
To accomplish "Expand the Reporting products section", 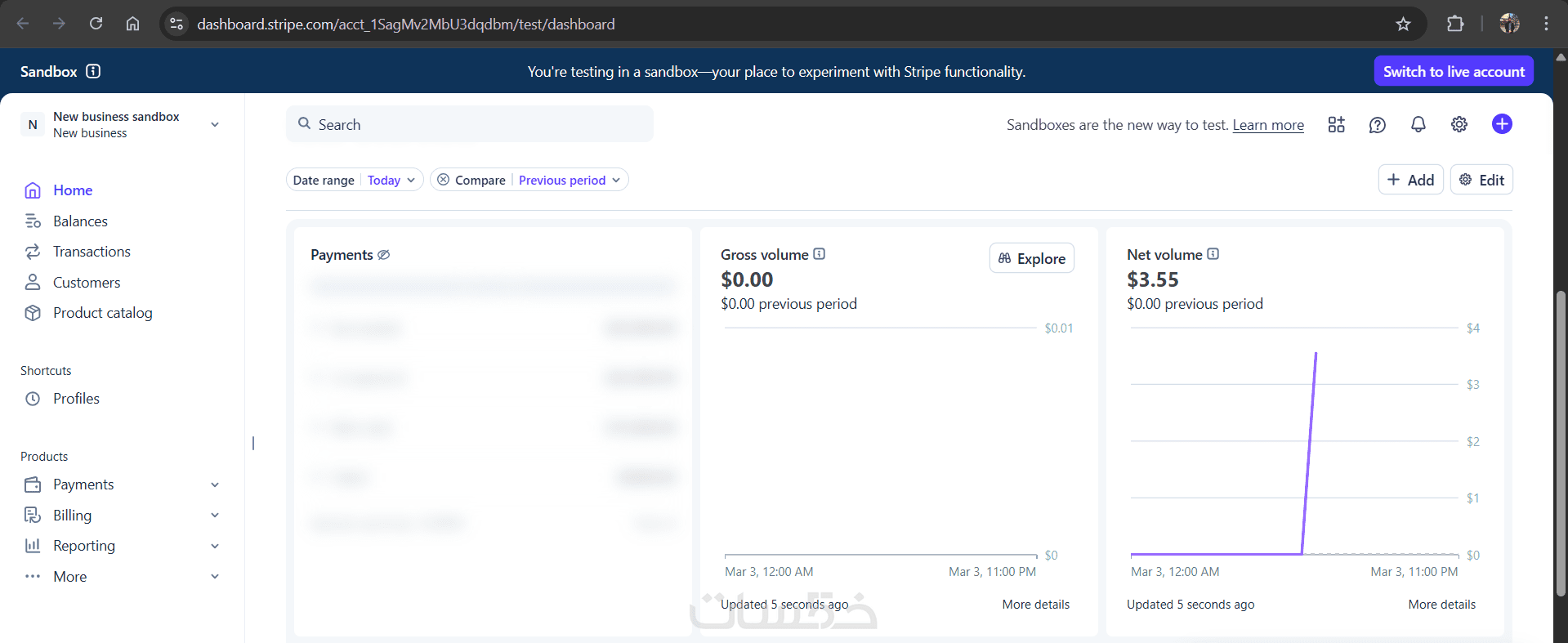I will click(x=122, y=546).
